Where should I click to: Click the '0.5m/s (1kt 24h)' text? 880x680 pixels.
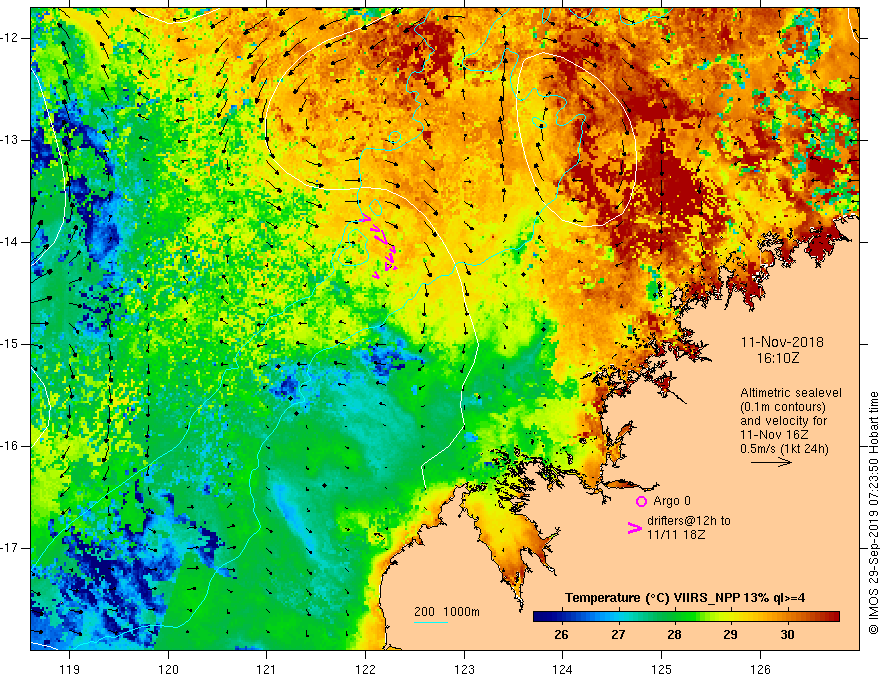[x=784, y=449]
